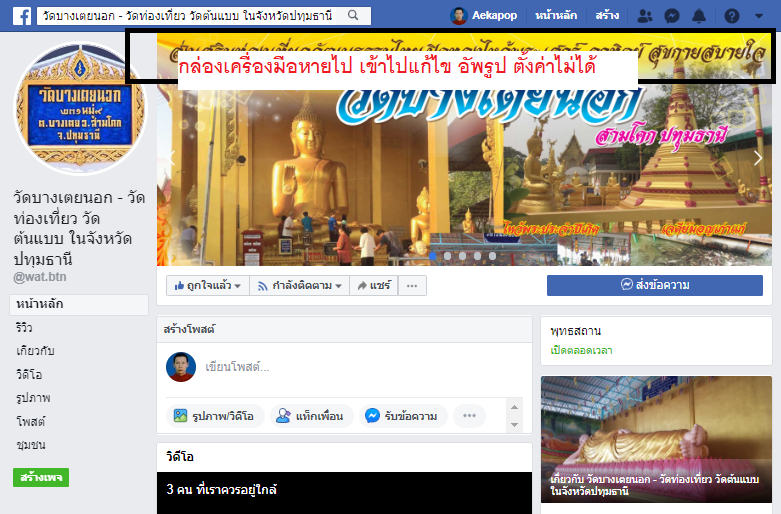Viewport: 781px width, 514px height.
Task: Click the แท็กเพื่อน tag friends button
Action: tap(311, 416)
